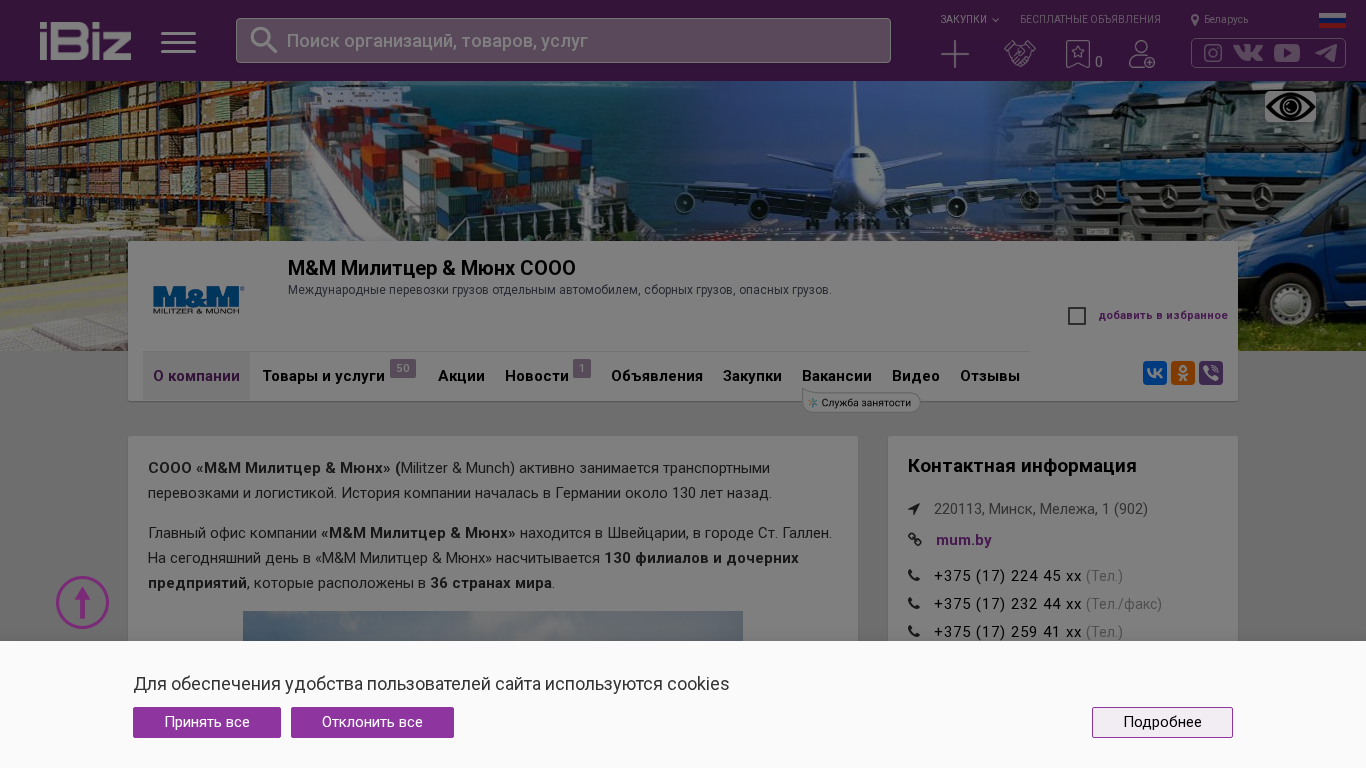Click the scroll-to-top arrow button
The image size is (1366, 768).
coord(82,602)
